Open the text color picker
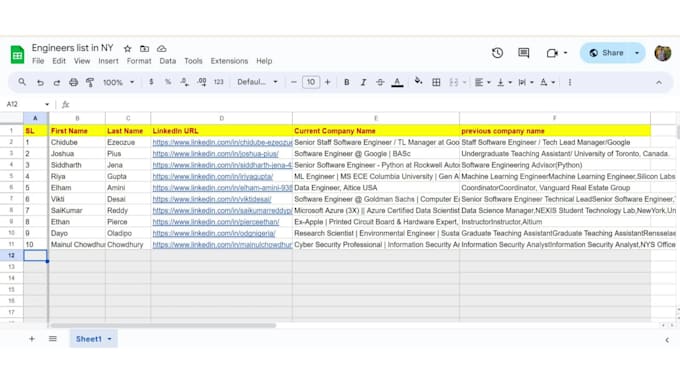 click(397, 82)
